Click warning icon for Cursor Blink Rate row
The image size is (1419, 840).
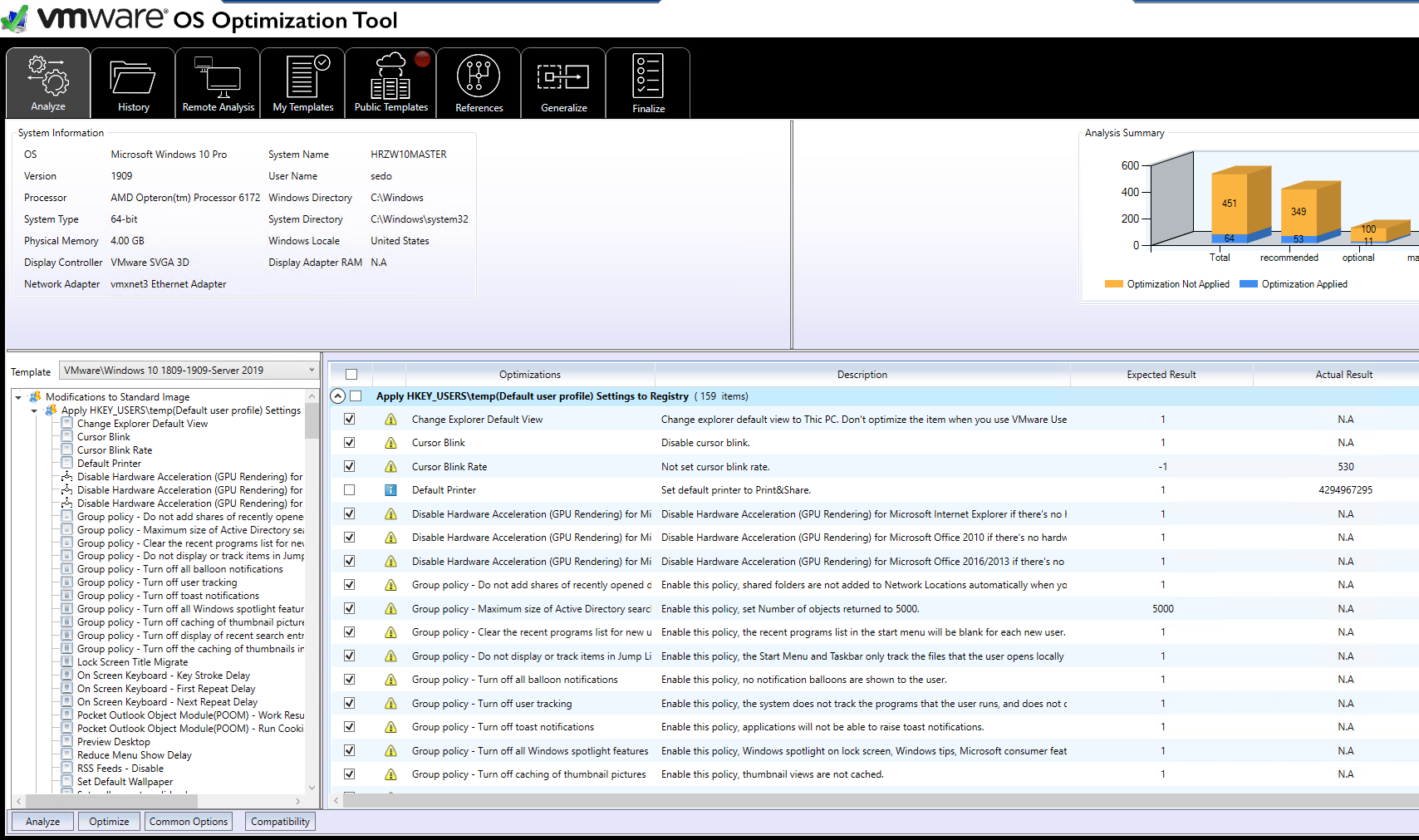pos(390,467)
